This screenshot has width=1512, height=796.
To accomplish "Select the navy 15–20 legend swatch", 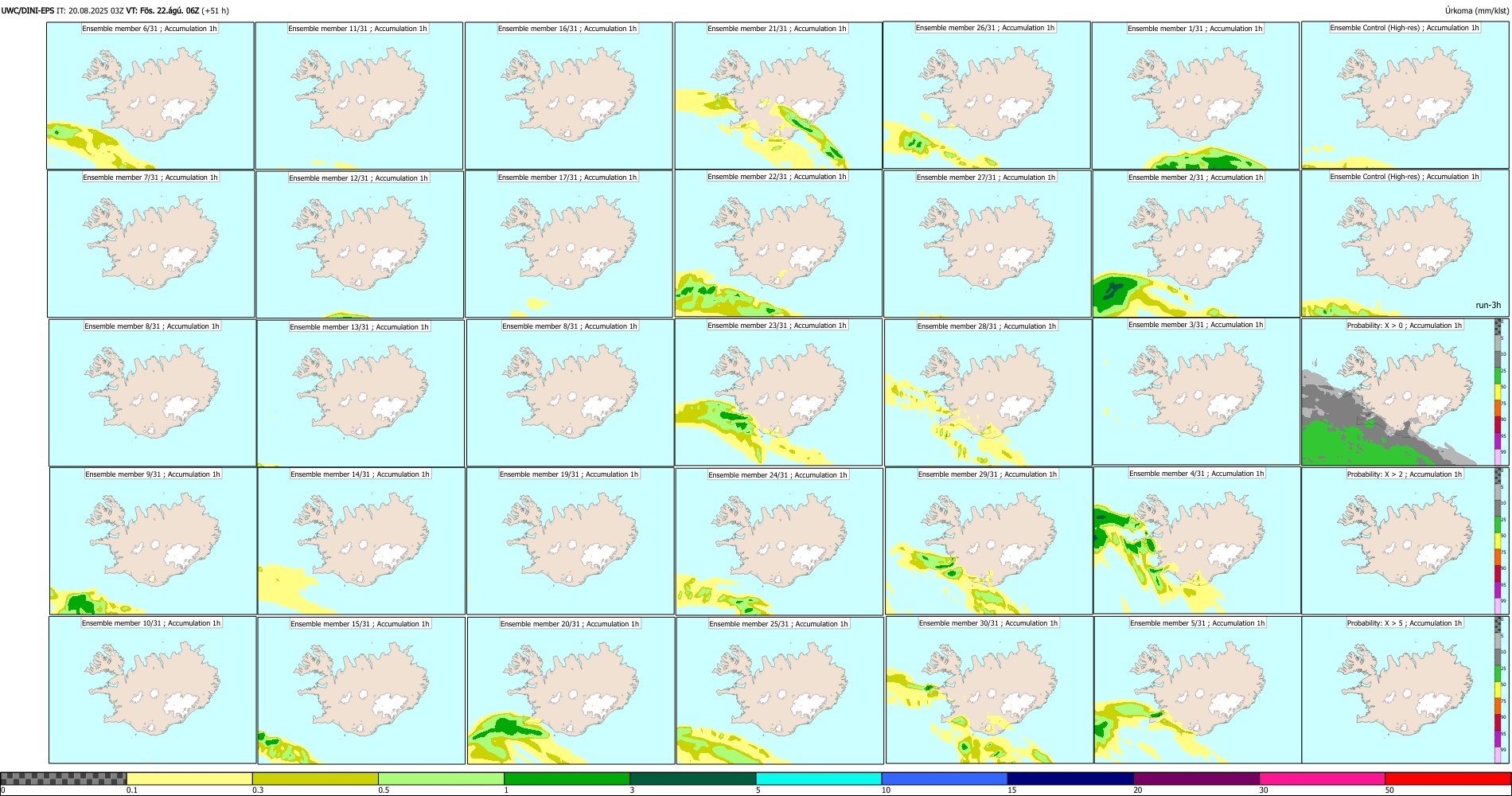I will point(1070,778).
